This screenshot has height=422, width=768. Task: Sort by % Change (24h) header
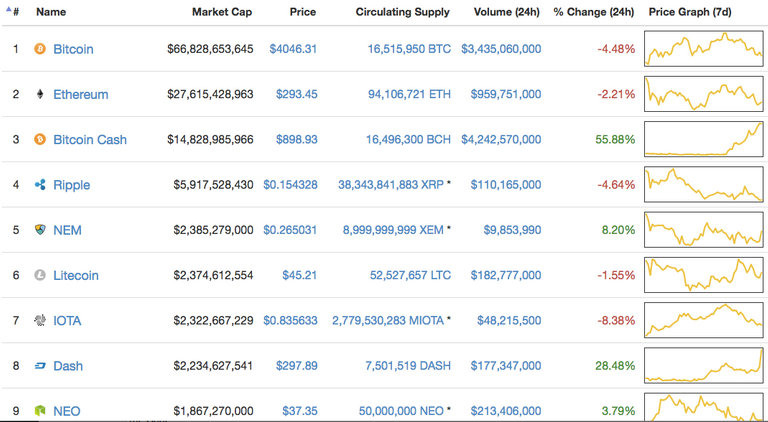point(594,12)
